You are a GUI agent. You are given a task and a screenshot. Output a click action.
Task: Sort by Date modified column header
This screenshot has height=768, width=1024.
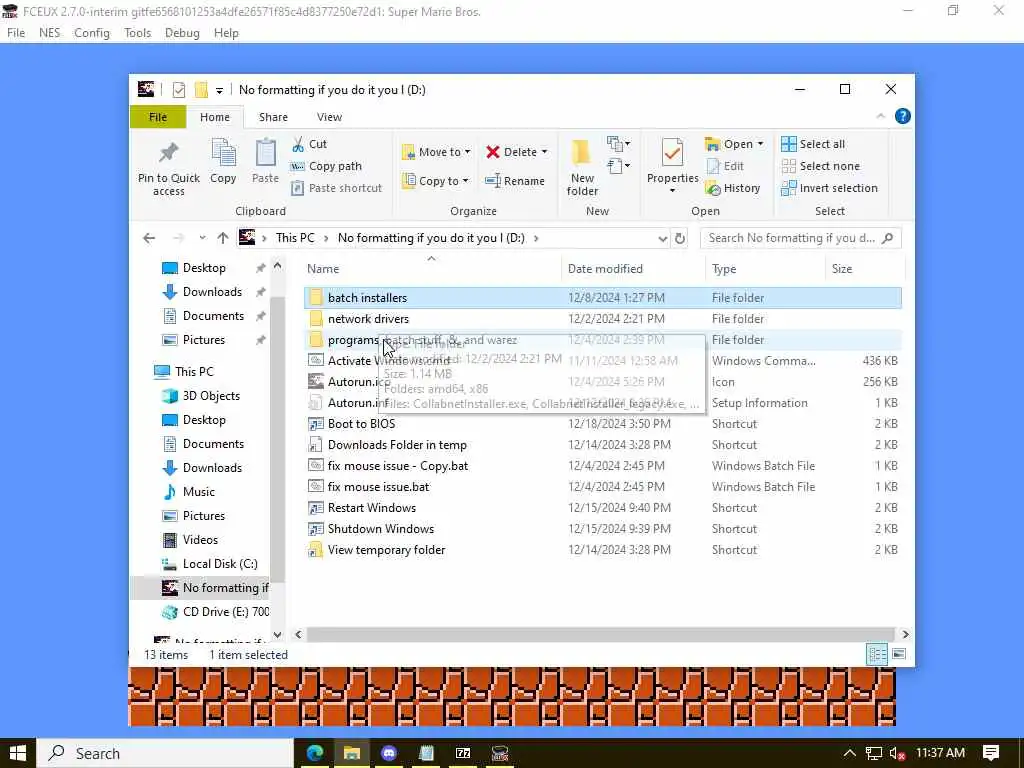tap(633, 268)
